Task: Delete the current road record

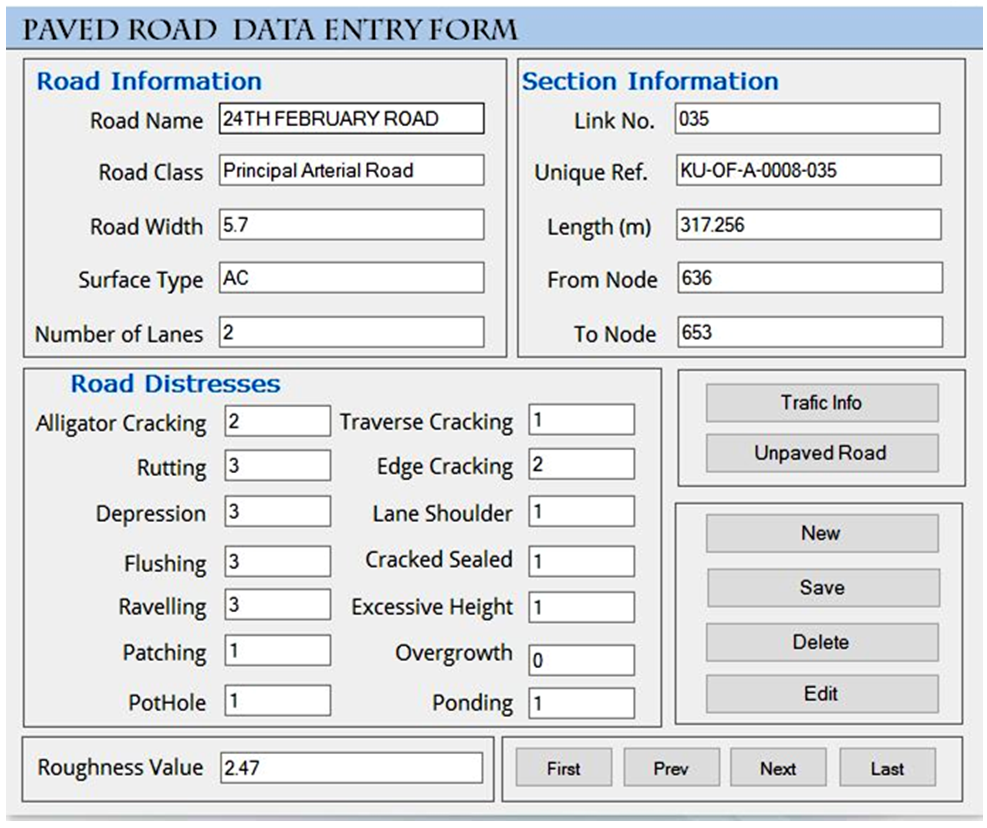Action: [x=821, y=642]
